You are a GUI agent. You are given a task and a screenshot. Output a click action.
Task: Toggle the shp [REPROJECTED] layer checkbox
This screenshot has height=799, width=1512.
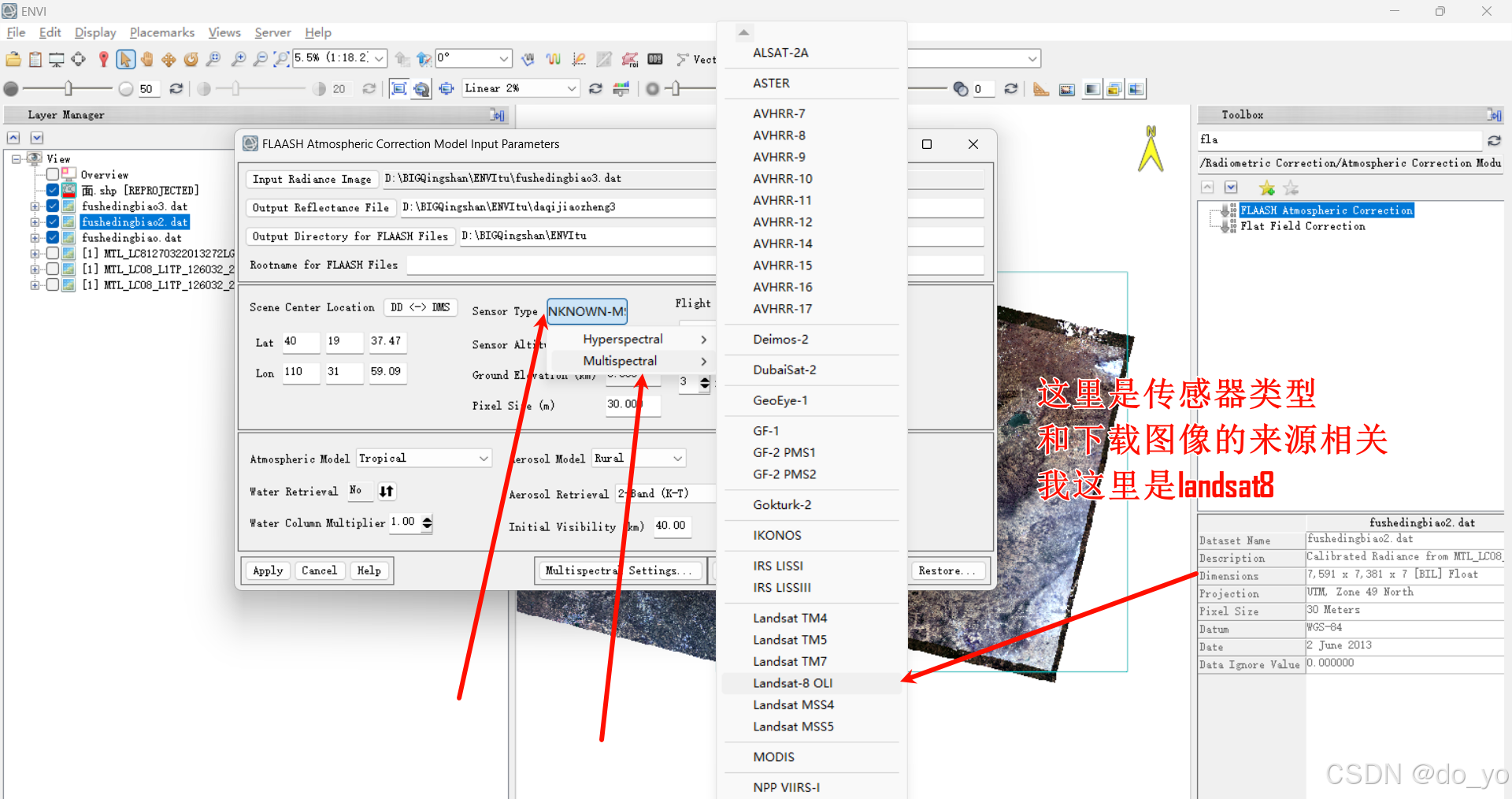(53, 190)
